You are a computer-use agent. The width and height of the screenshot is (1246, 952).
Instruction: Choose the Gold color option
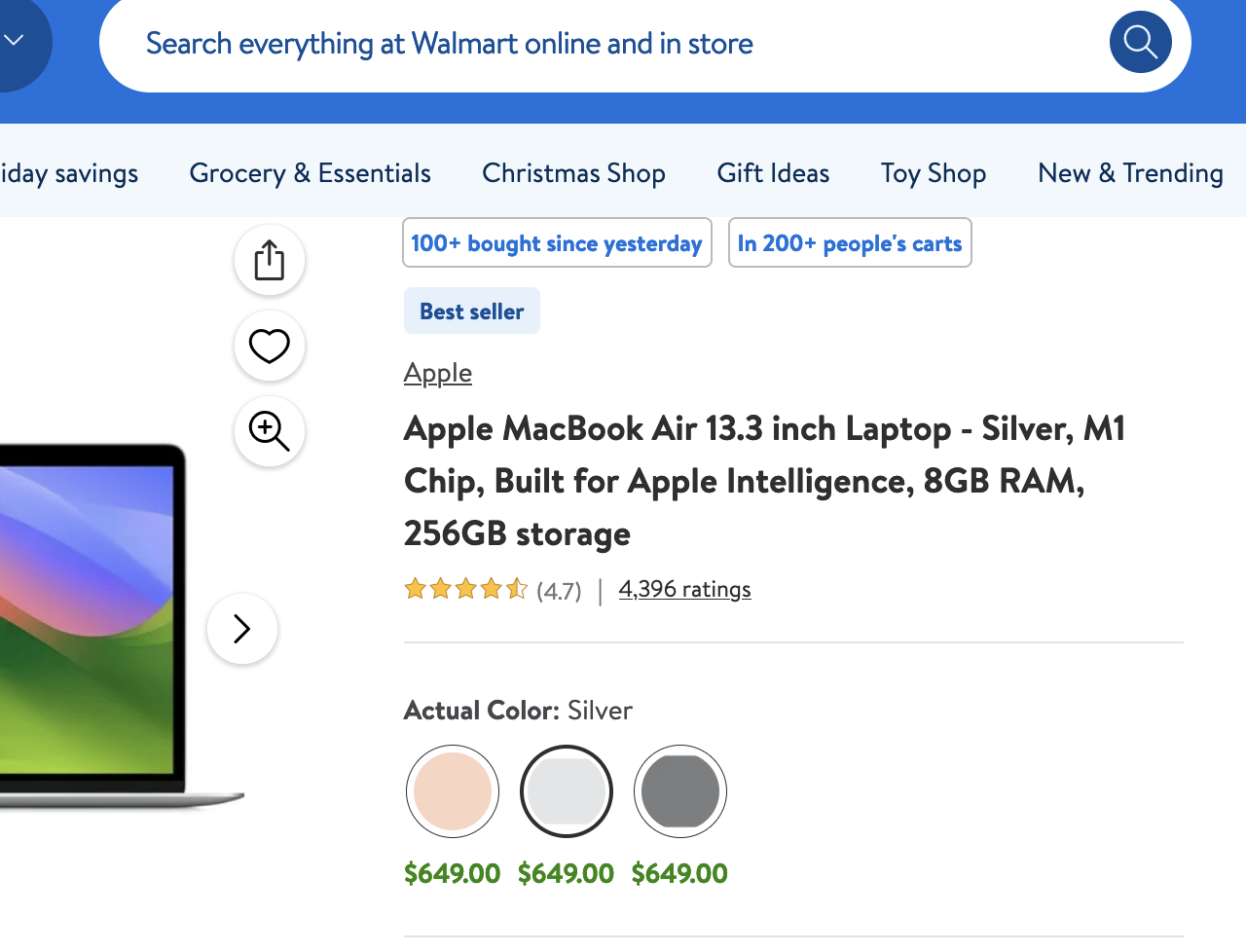coord(452,791)
